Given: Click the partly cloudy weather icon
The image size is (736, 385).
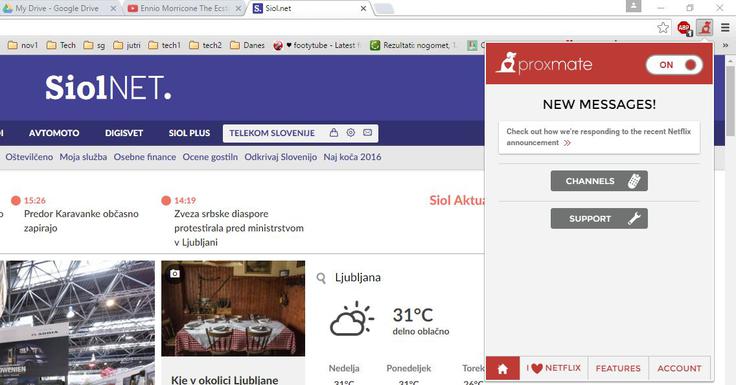Looking at the screenshot, I should [x=352, y=319].
